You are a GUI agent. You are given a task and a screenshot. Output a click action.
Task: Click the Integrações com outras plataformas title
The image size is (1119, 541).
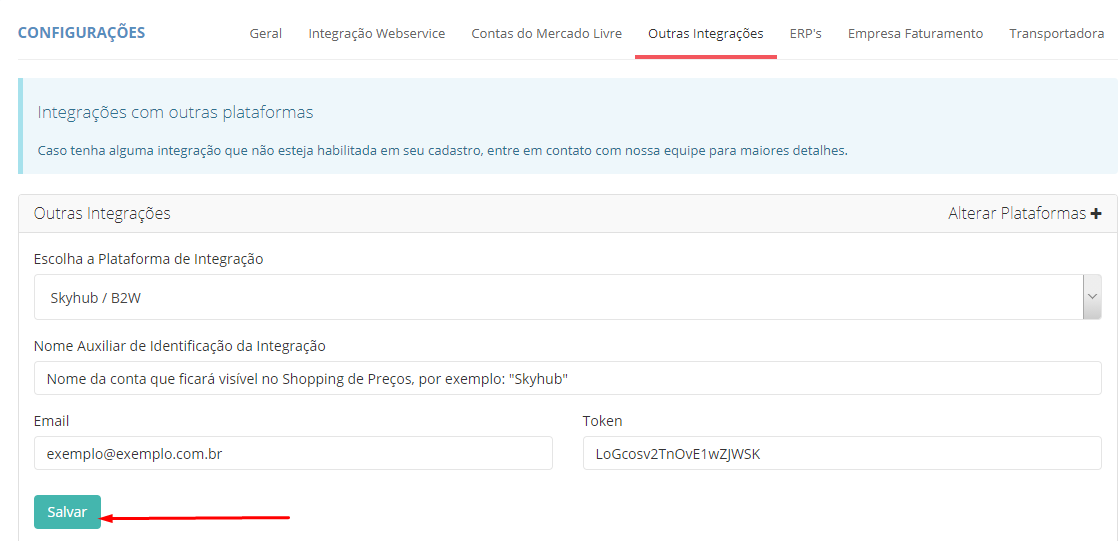tap(176, 113)
